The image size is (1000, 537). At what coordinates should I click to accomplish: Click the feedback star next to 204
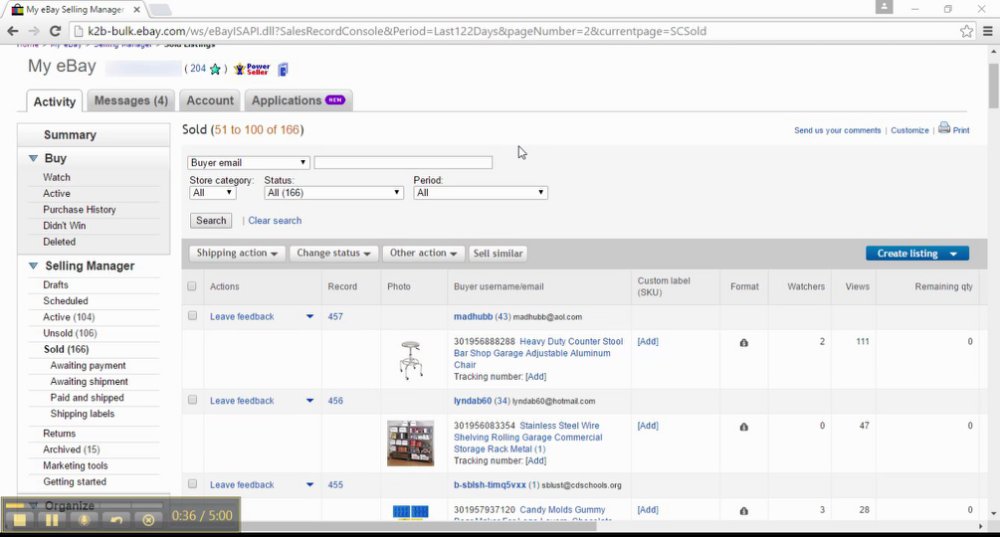(x=216, y=69)
